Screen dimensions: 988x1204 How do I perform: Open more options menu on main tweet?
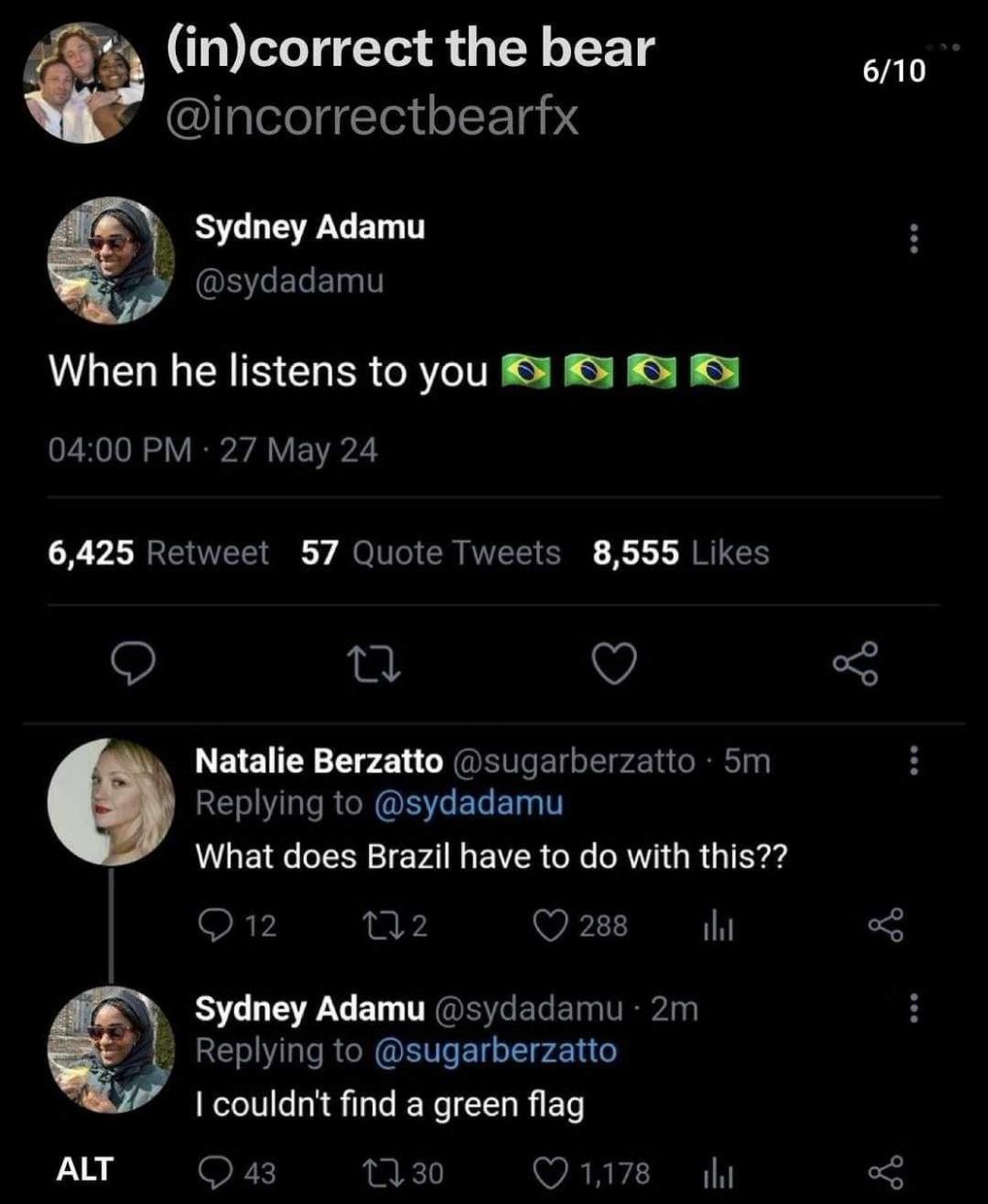(913, 239)
